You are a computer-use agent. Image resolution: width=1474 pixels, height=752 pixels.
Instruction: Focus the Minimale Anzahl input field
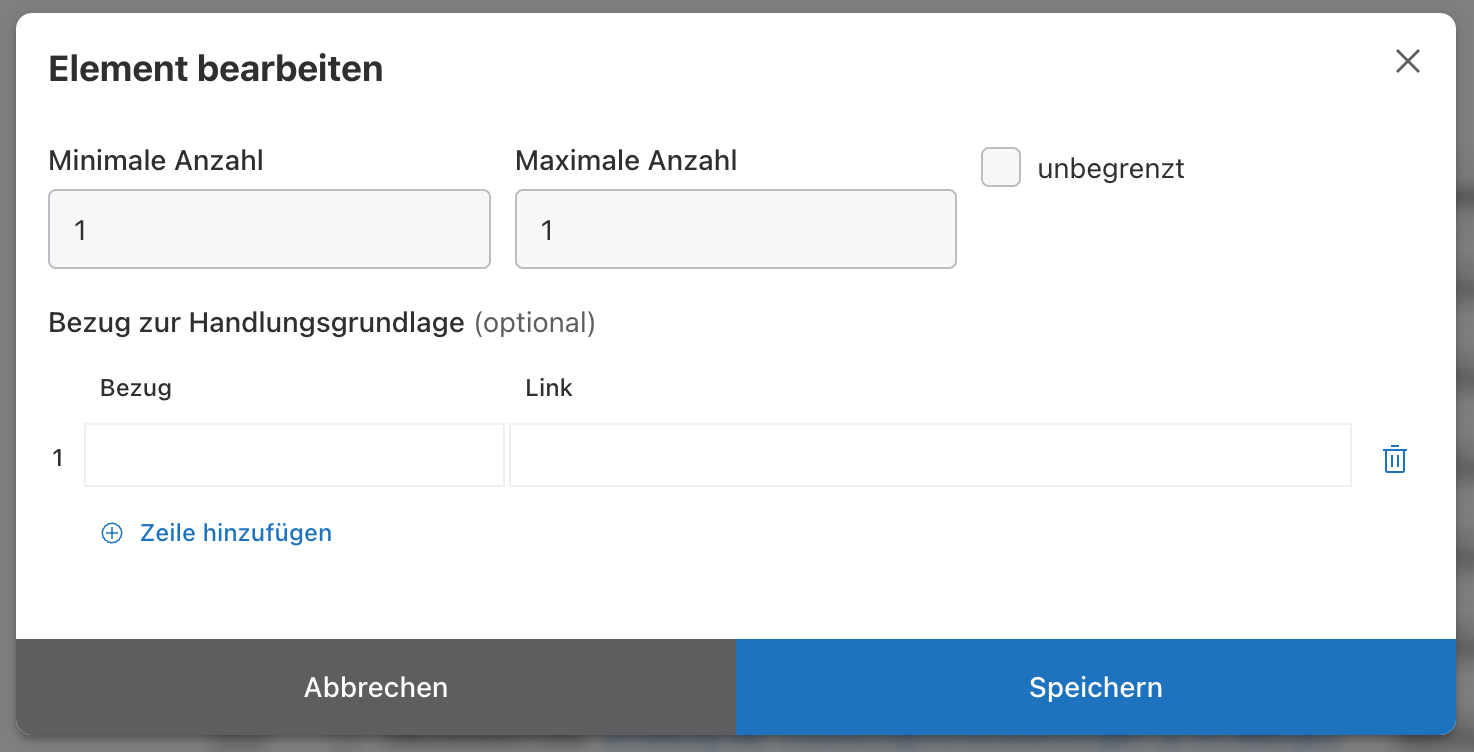click(x=269, y=230)
